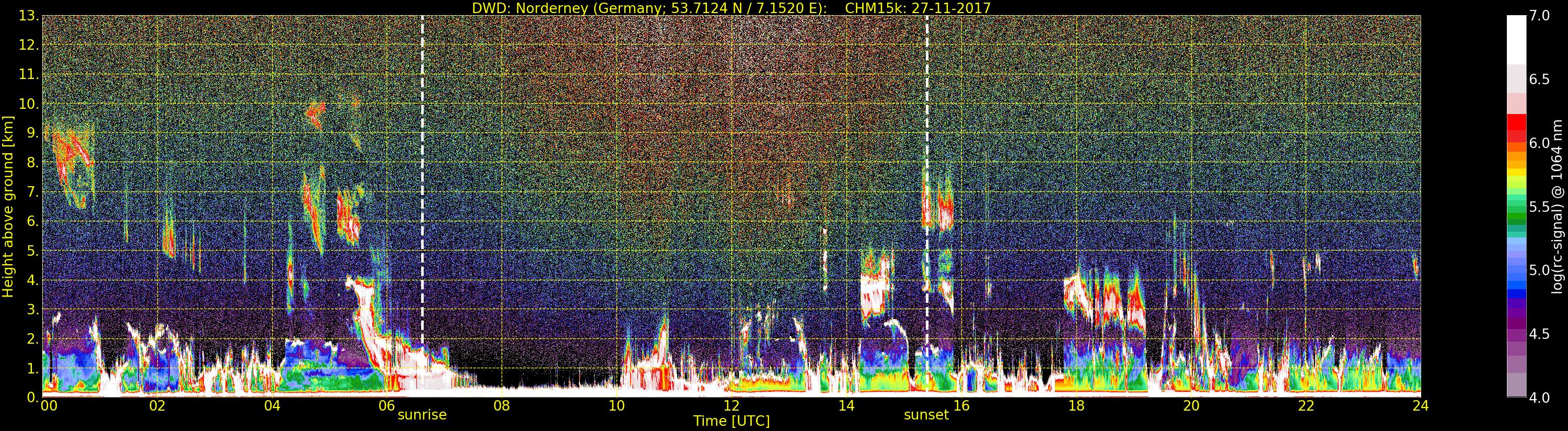Click the '5.5' value on the colorbar
Viewport: 1568px width, 431px height.
1539,207
